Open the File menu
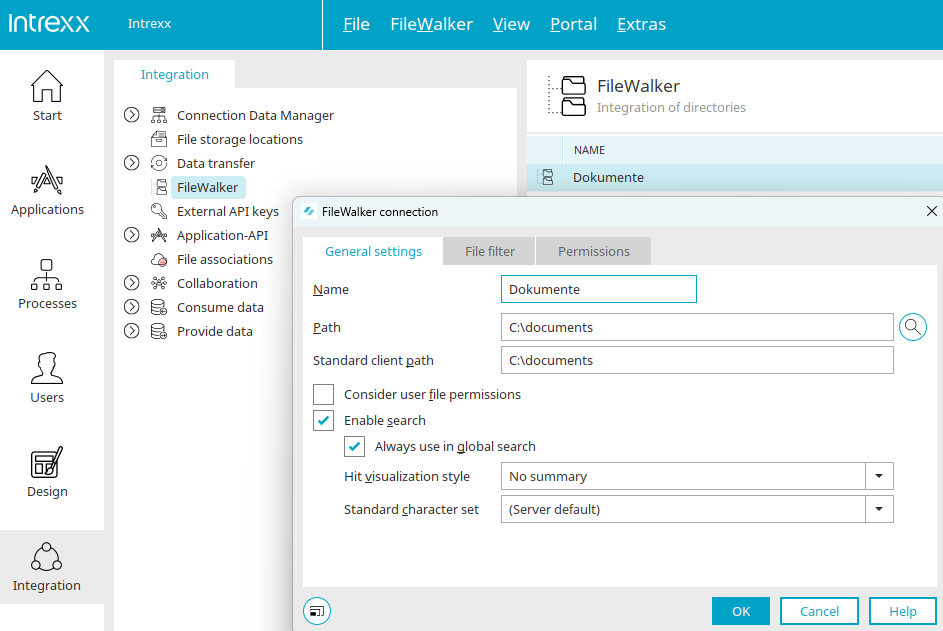This screenshot has height=631, width=943. 356,24
